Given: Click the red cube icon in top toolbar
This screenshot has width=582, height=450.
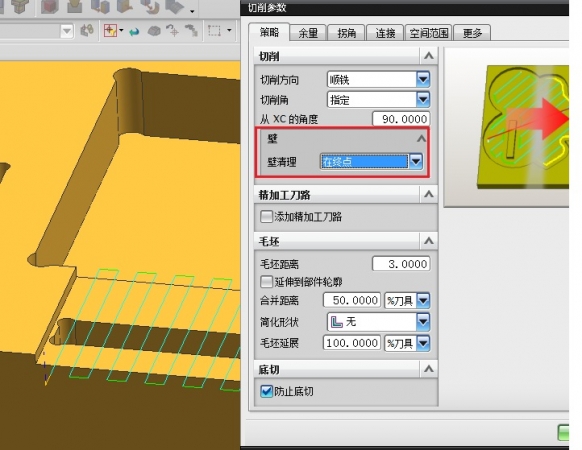Looking at the screenshot, I should (x=49, y=6).
